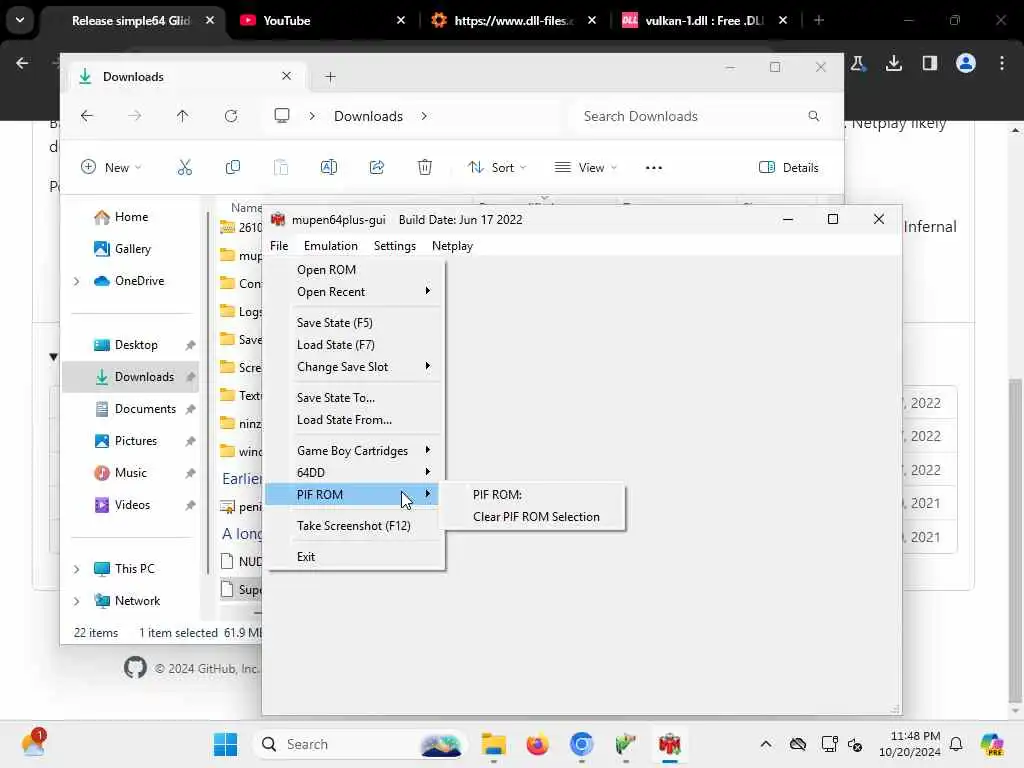Select Take Screenshot (F12)
The height and width of the screenshot is (768, 1024).
[356, 526]
